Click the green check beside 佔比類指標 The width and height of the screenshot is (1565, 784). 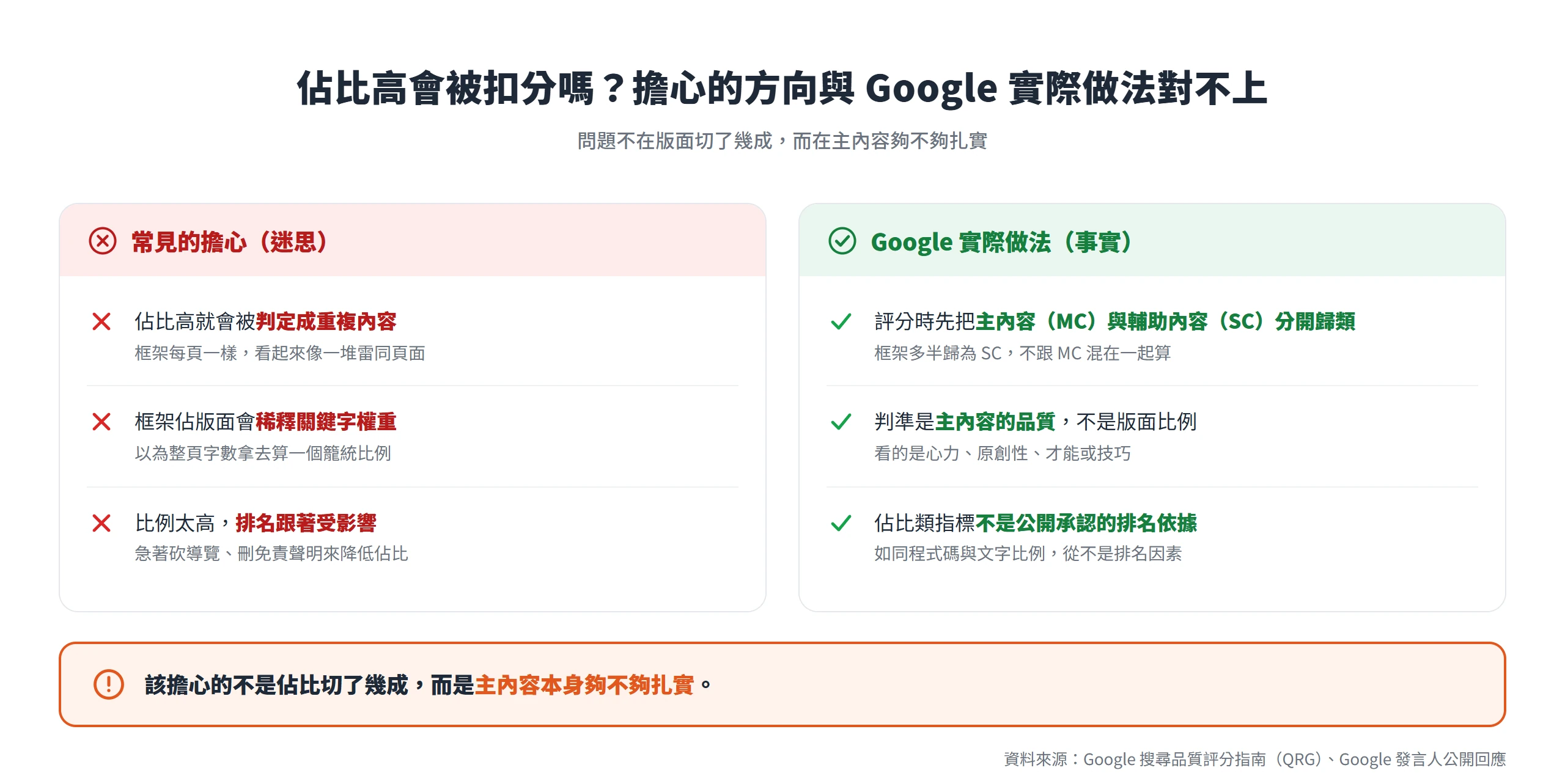click(x=841, y=523)
